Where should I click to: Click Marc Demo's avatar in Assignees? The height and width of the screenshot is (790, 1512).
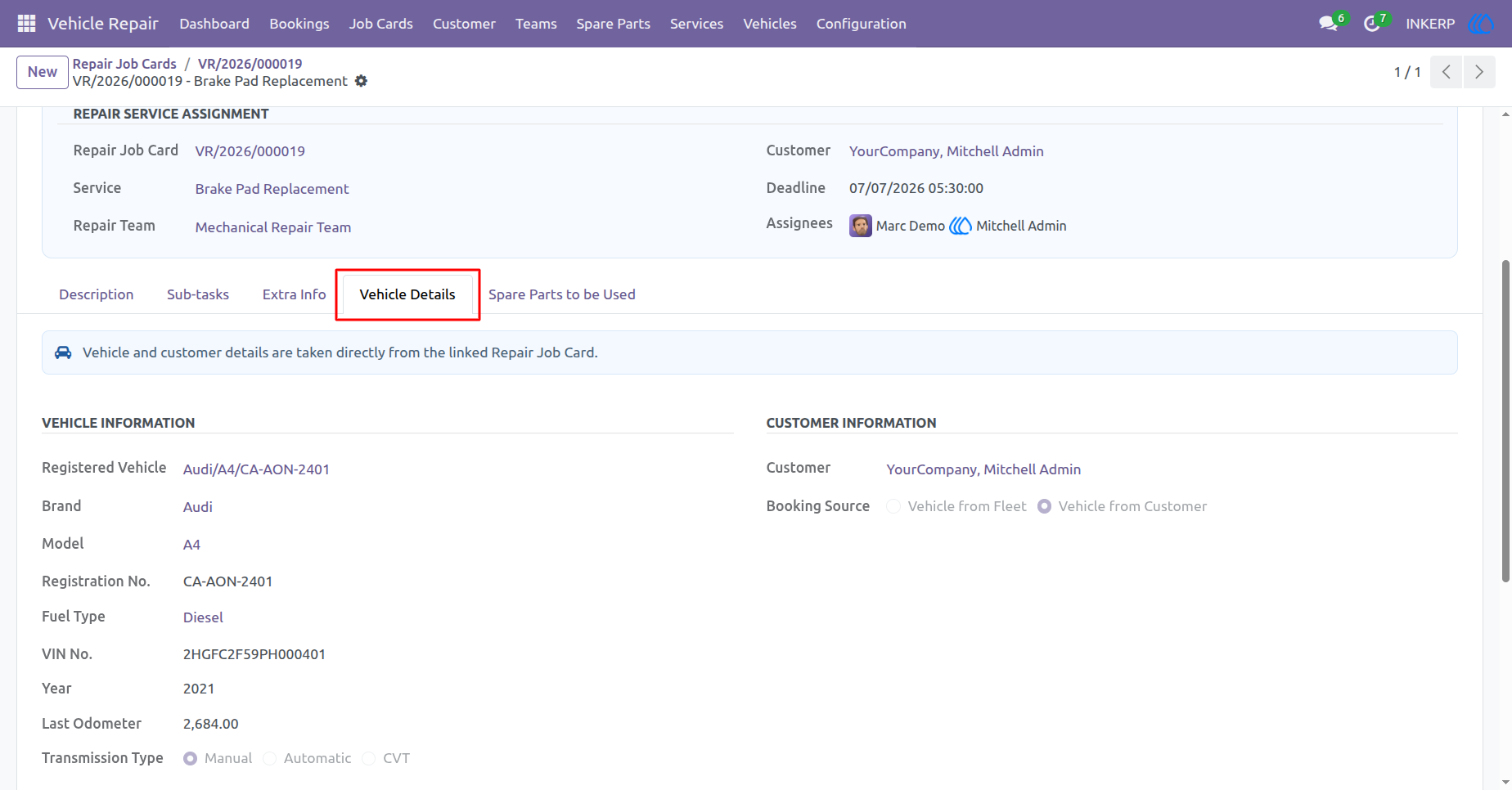(x=861, y=226)
